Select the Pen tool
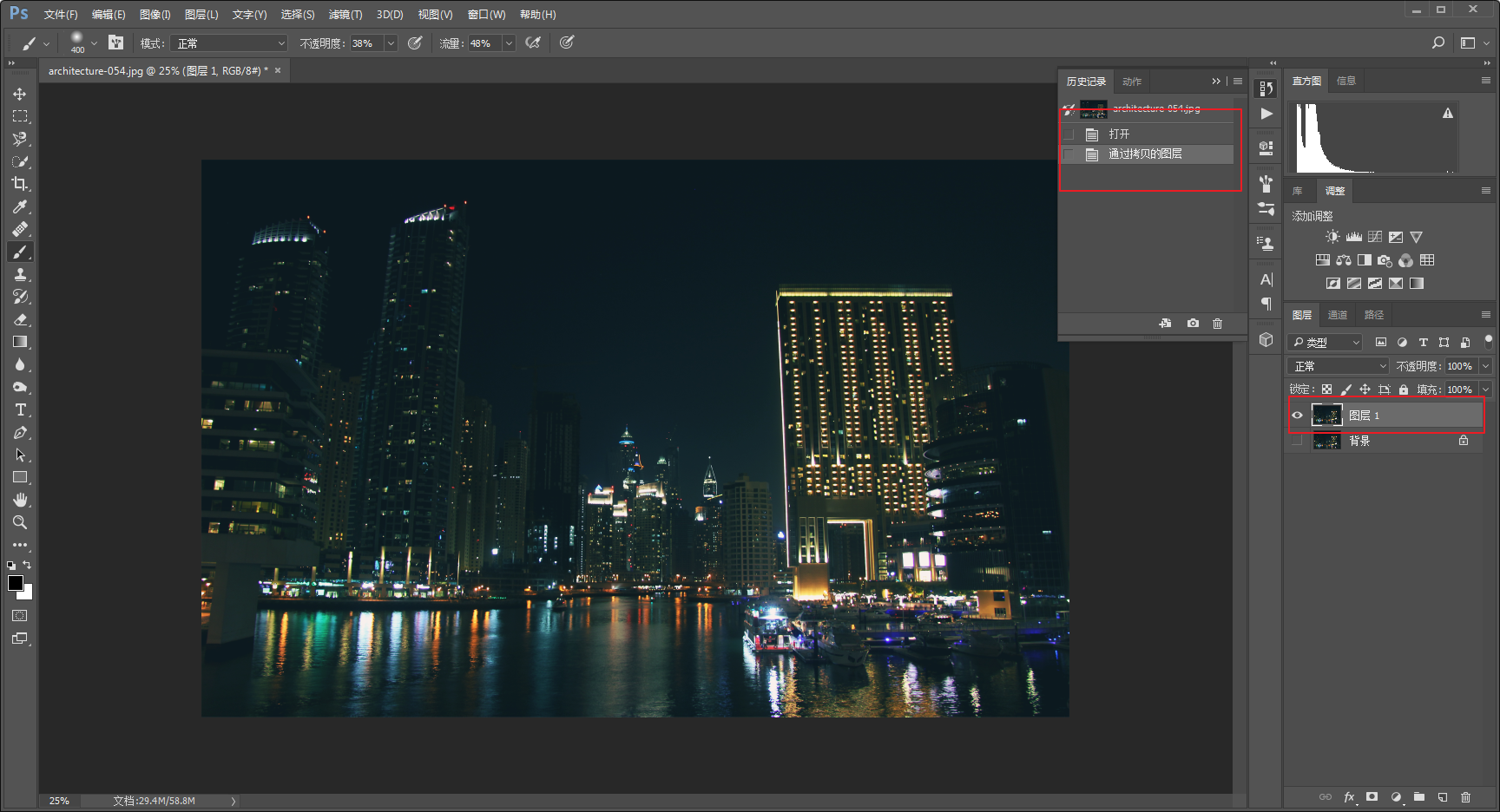The height and width of the screenshot is (812, 1500). (19, 432)
